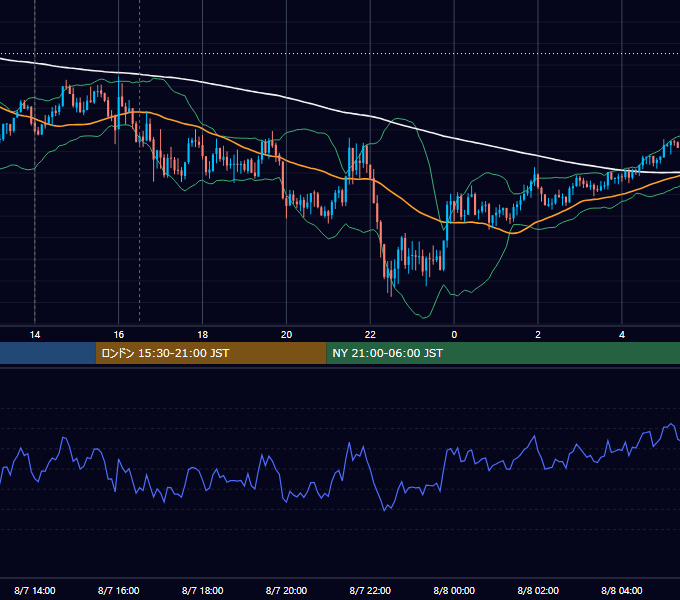This screenshot has width=680, height=600.
Task: Click the 14 hour label on price chart axis
Action: click(x=35, y=335)
